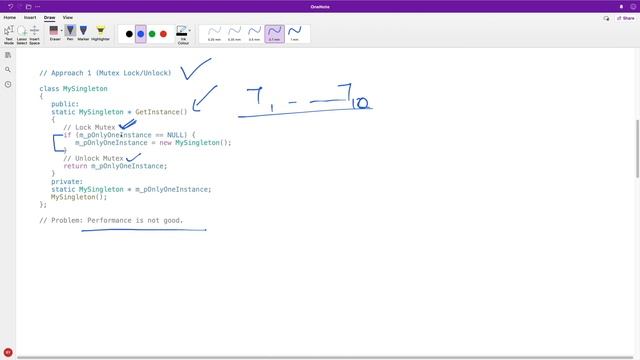Click the "MySingleton();" constructor line under private

[79, 197]
